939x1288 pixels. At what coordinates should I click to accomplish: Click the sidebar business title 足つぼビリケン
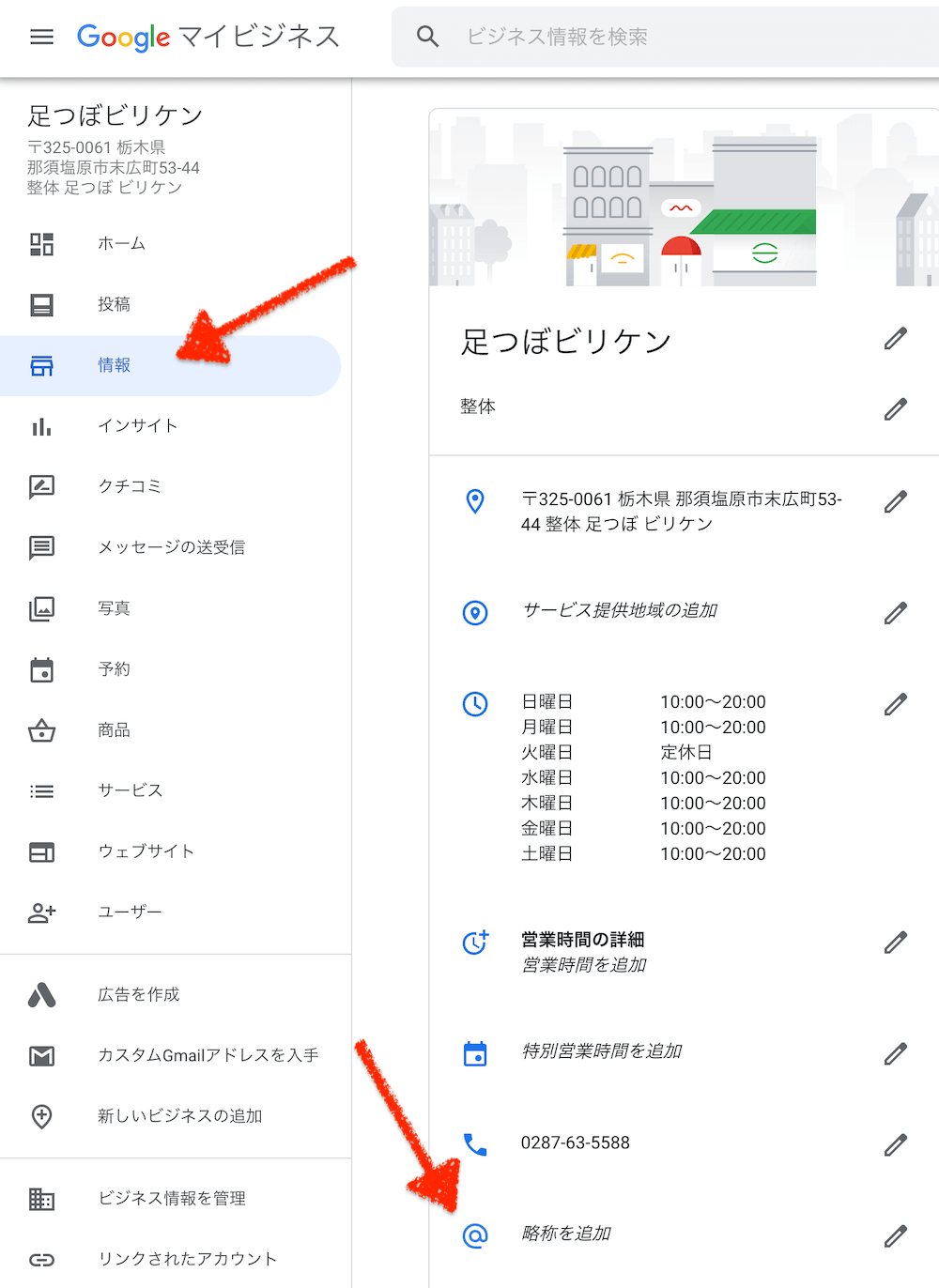(115, 115)
